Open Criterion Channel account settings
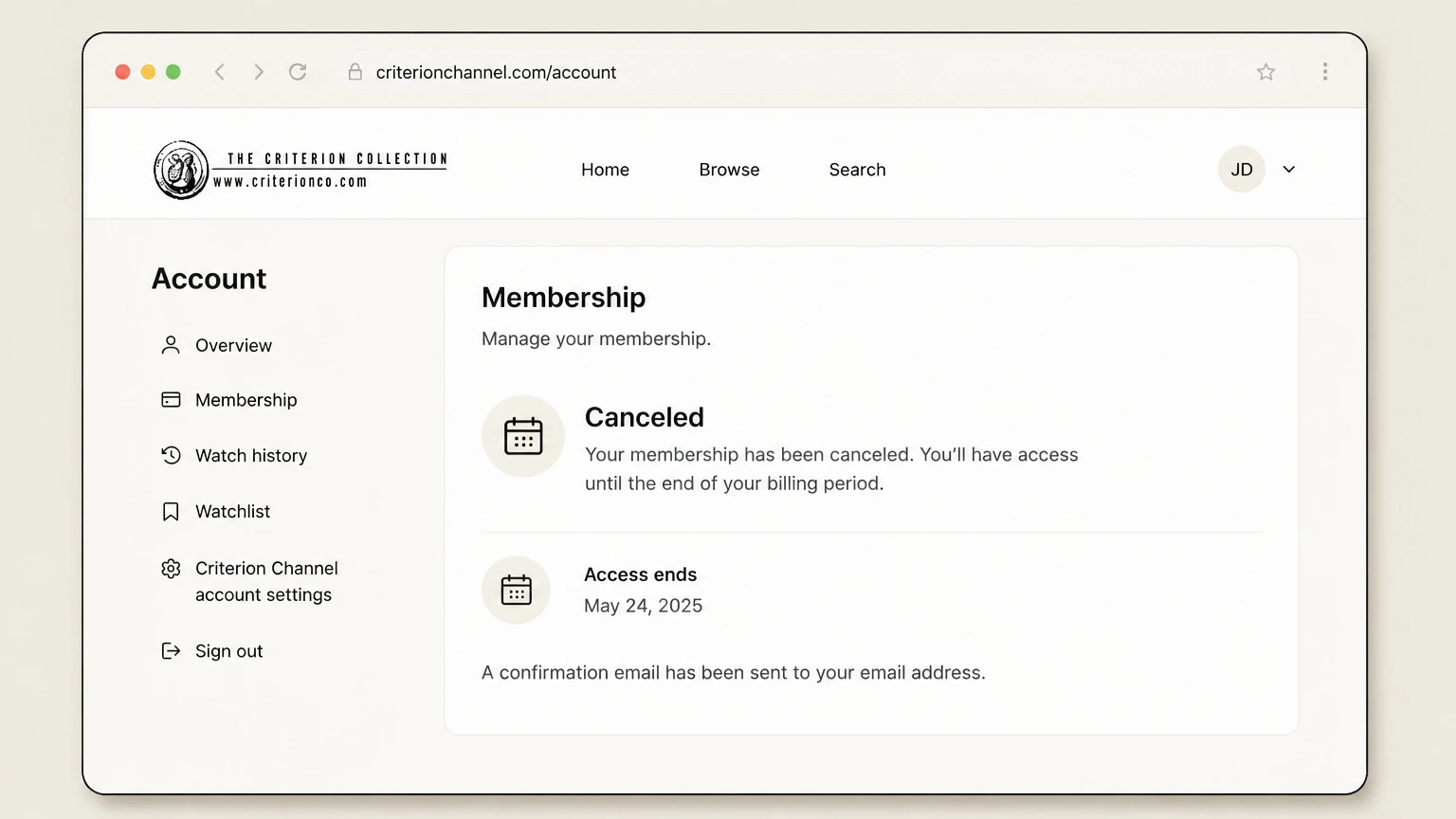 click(x=266, y=581)
